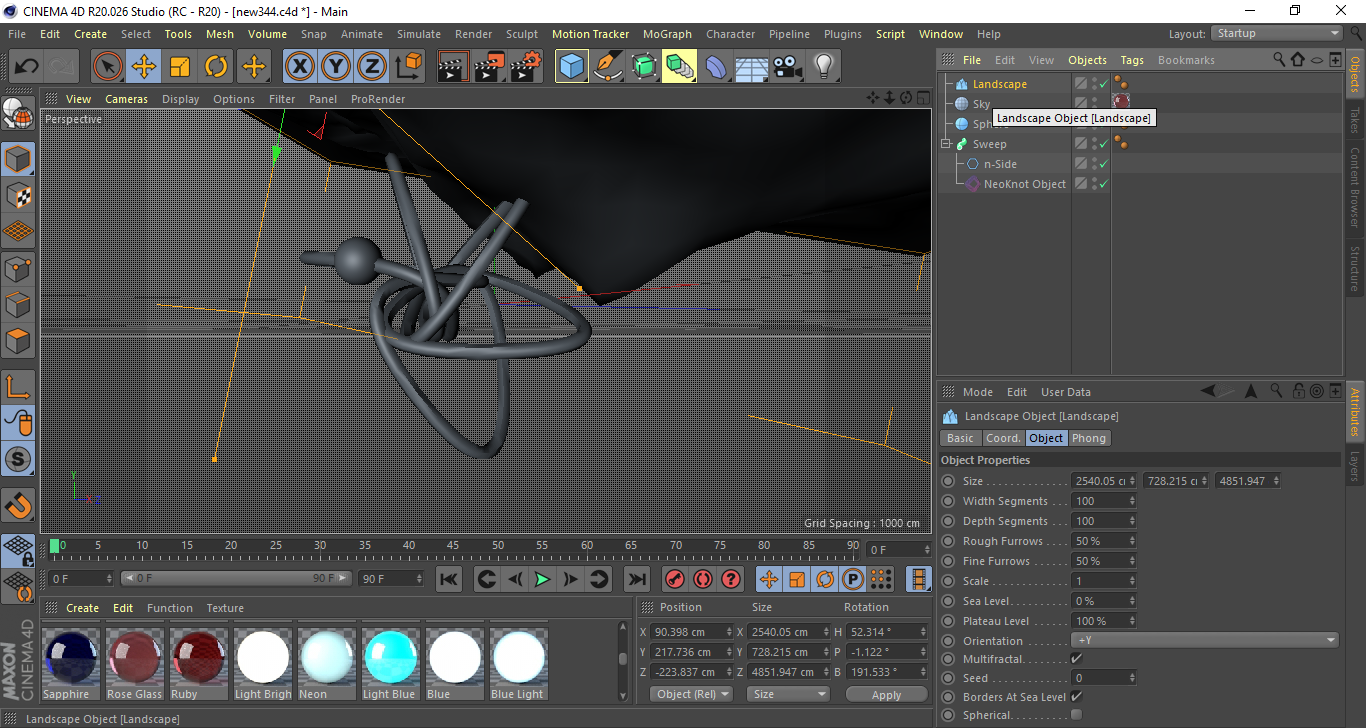Toggle the Y axis lock
The image size is (1366, 728).
[336, 67]
